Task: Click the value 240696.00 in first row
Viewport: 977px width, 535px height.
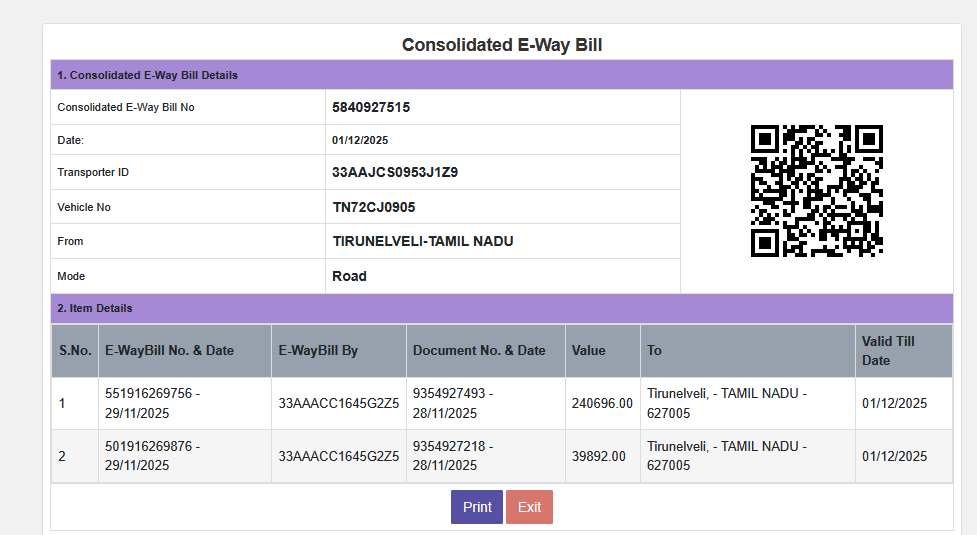Action: tap(602, 404)
